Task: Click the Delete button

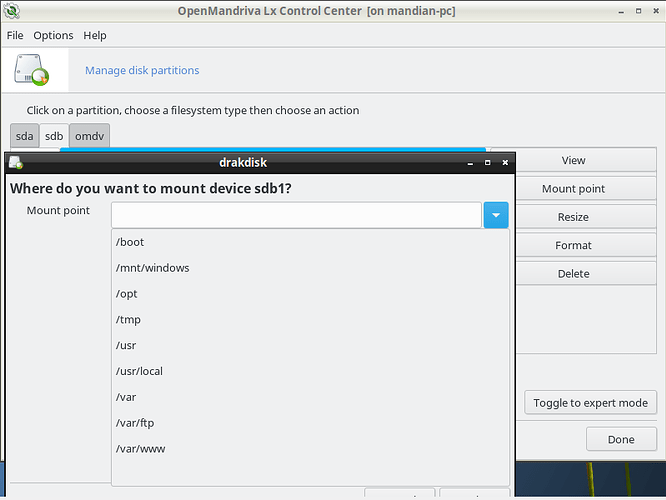Action: (573, 274)
